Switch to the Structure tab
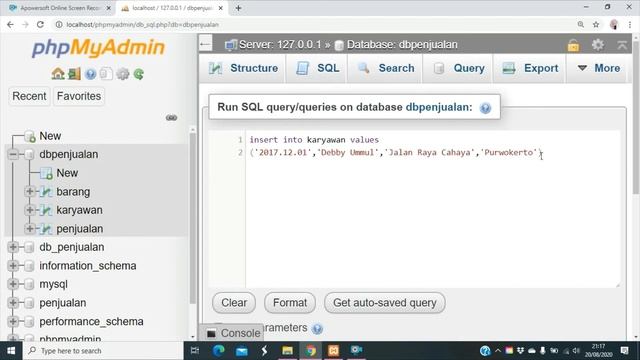This screenshot has height=360, width=640. (x=243, y=68)
